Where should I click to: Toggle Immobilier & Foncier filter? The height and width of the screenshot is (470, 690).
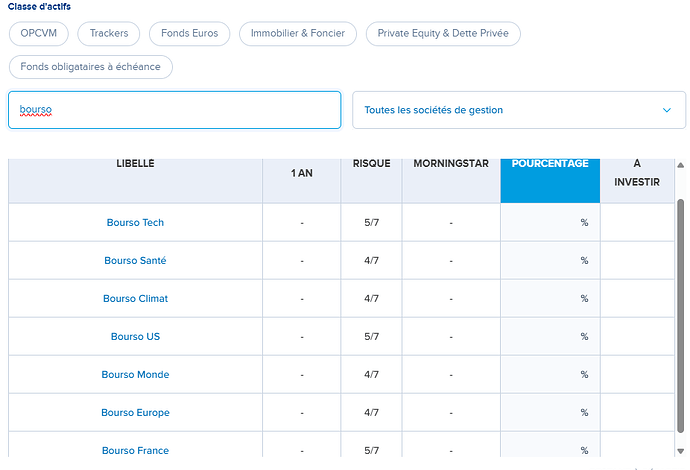click(298, 33)
